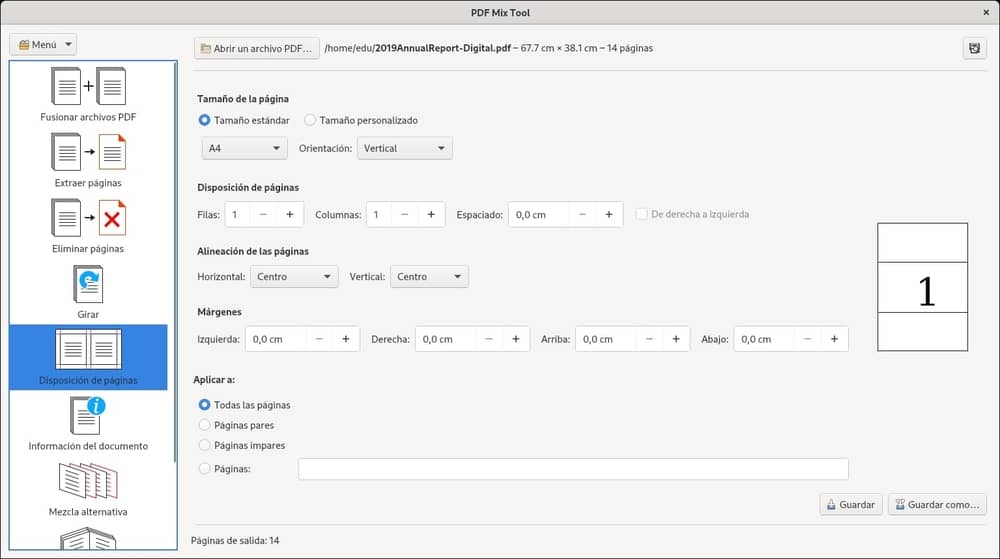This screenshot has height=559, width=1000.
Task: Increase Filas with the plus button
Action: point(290,215)
